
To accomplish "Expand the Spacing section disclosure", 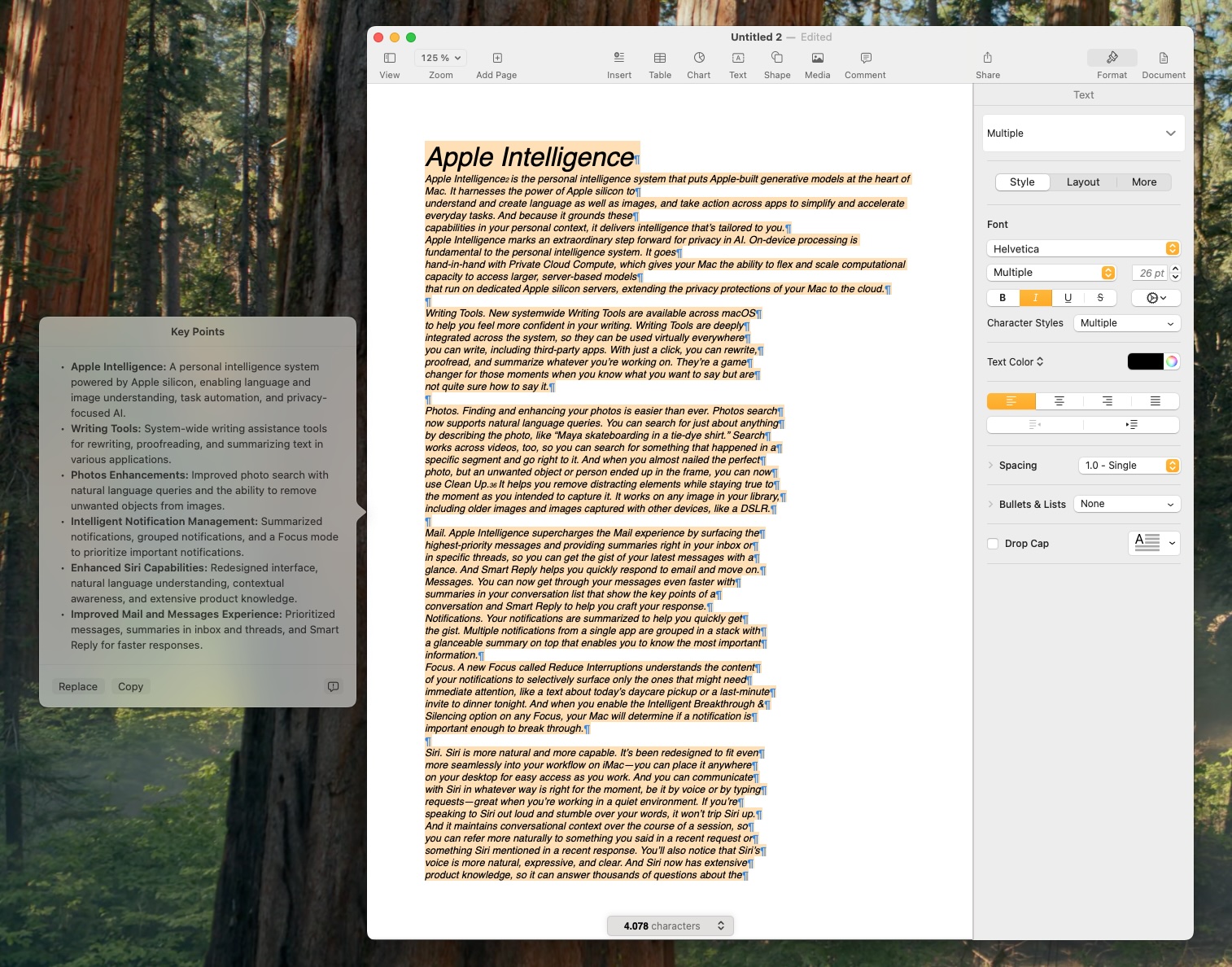I will point(991,466).
